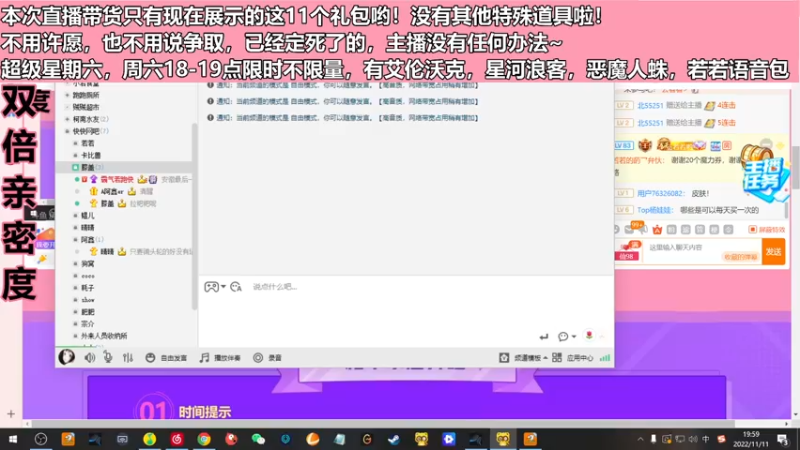
Task: Click the system tray volume icon
Action: pyautogui.click(x=692, y=439)
